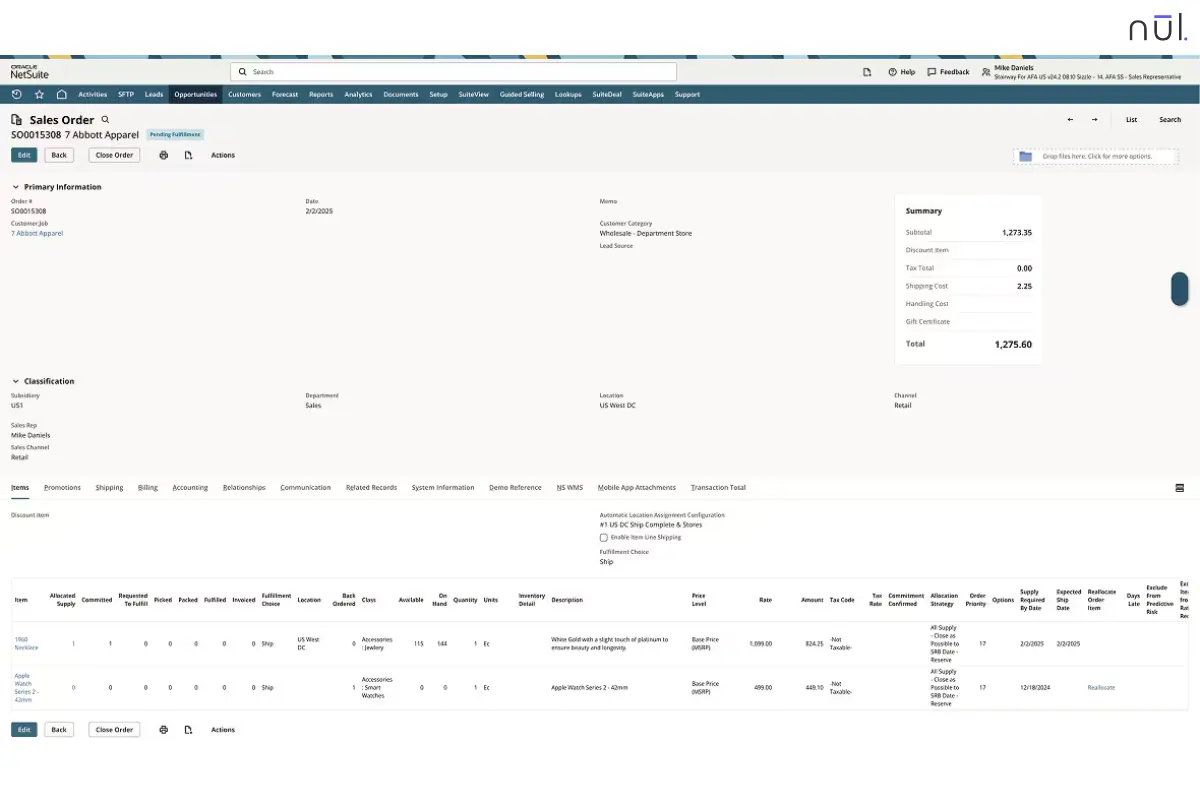1200x800 pixels.
Task: Collapse the Classification section
Action: tap(16, 381)
